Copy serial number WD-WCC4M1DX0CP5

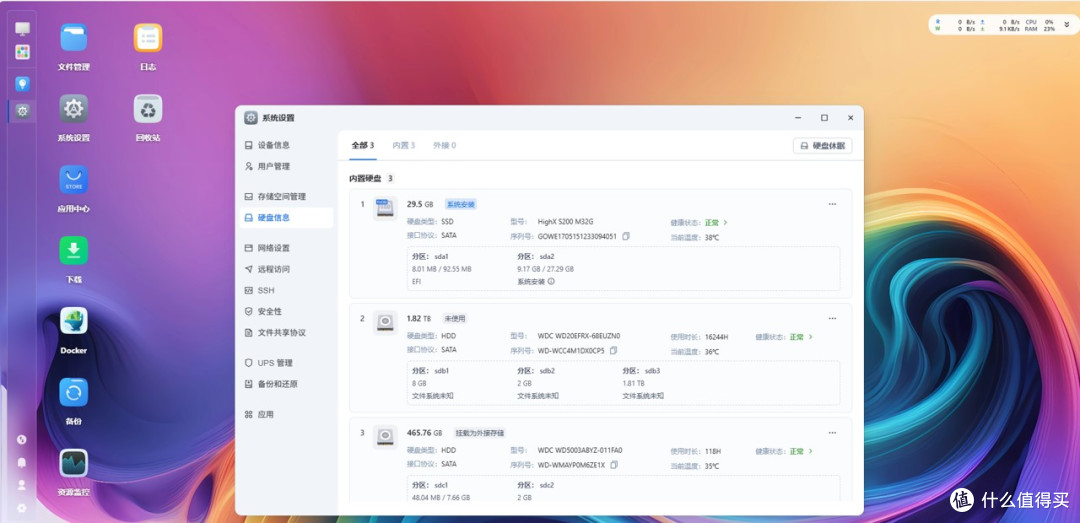tap(614, 350)
